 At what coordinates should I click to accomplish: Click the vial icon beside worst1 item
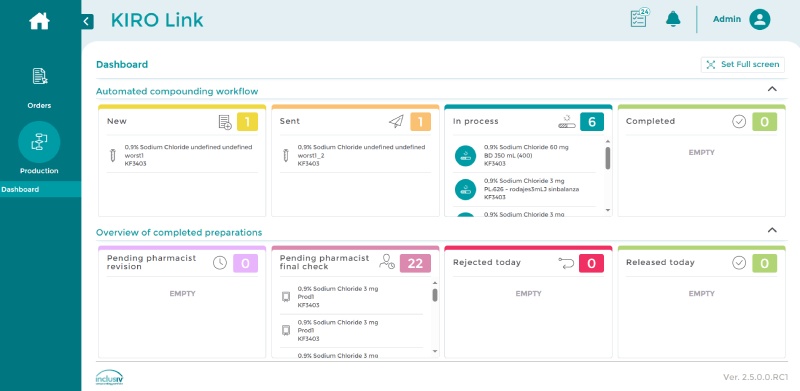click(112, 156)
